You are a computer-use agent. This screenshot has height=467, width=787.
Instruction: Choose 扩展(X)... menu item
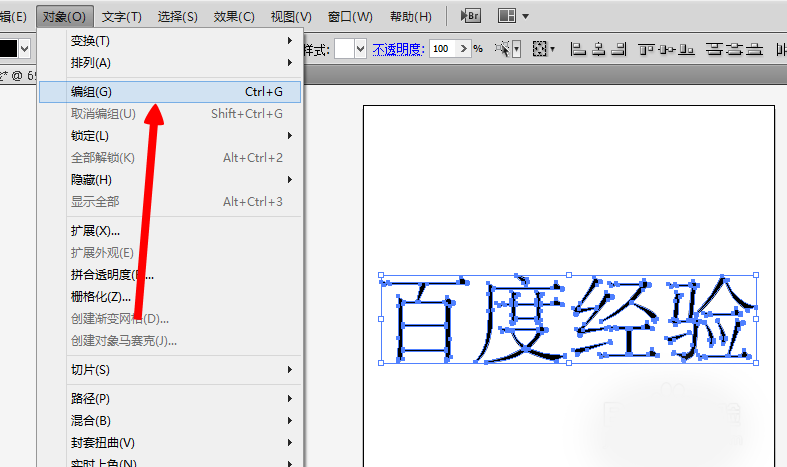[x=170, y=231]
